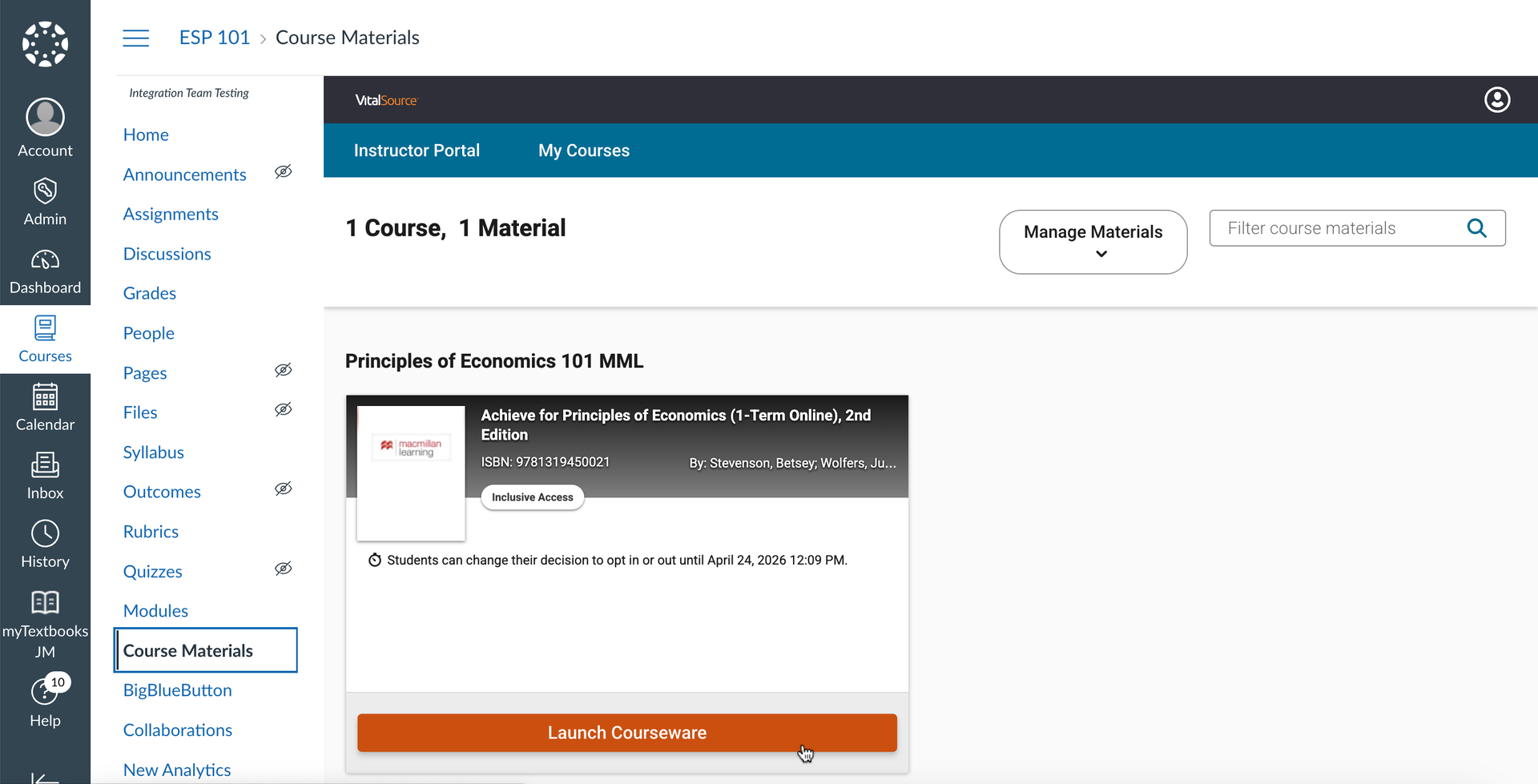Open People in course navigation
Screen dimensions: 1538x784
tap(148, 333)
